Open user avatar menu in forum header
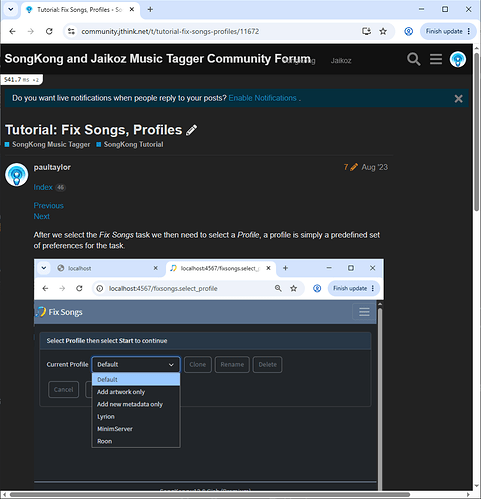Image resolution: width=481 pixels, height=499 pixels. point(458,59)
